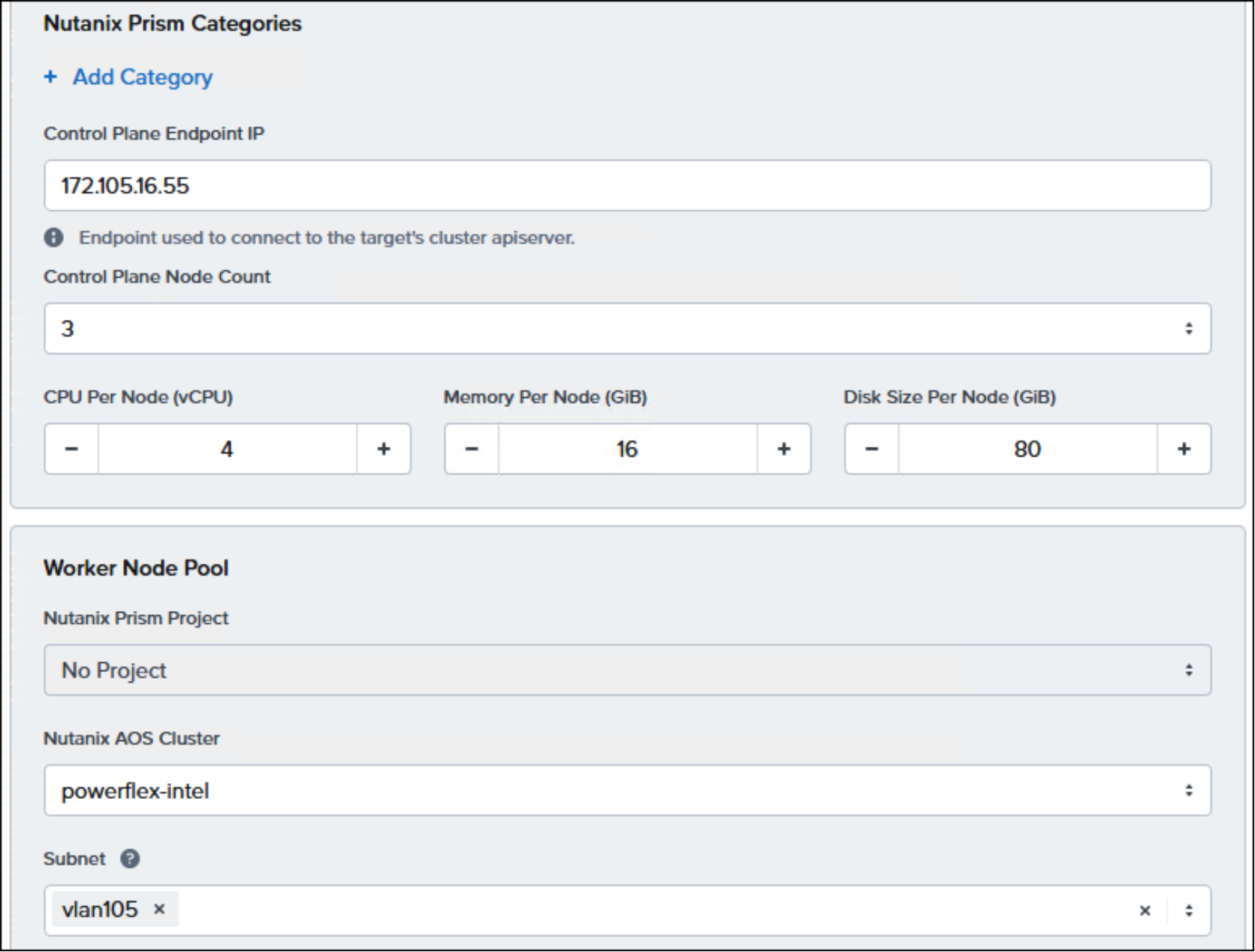Click the Worker Node Pool heading
This screenshot has height=952, width=1255.
(136, 568)
